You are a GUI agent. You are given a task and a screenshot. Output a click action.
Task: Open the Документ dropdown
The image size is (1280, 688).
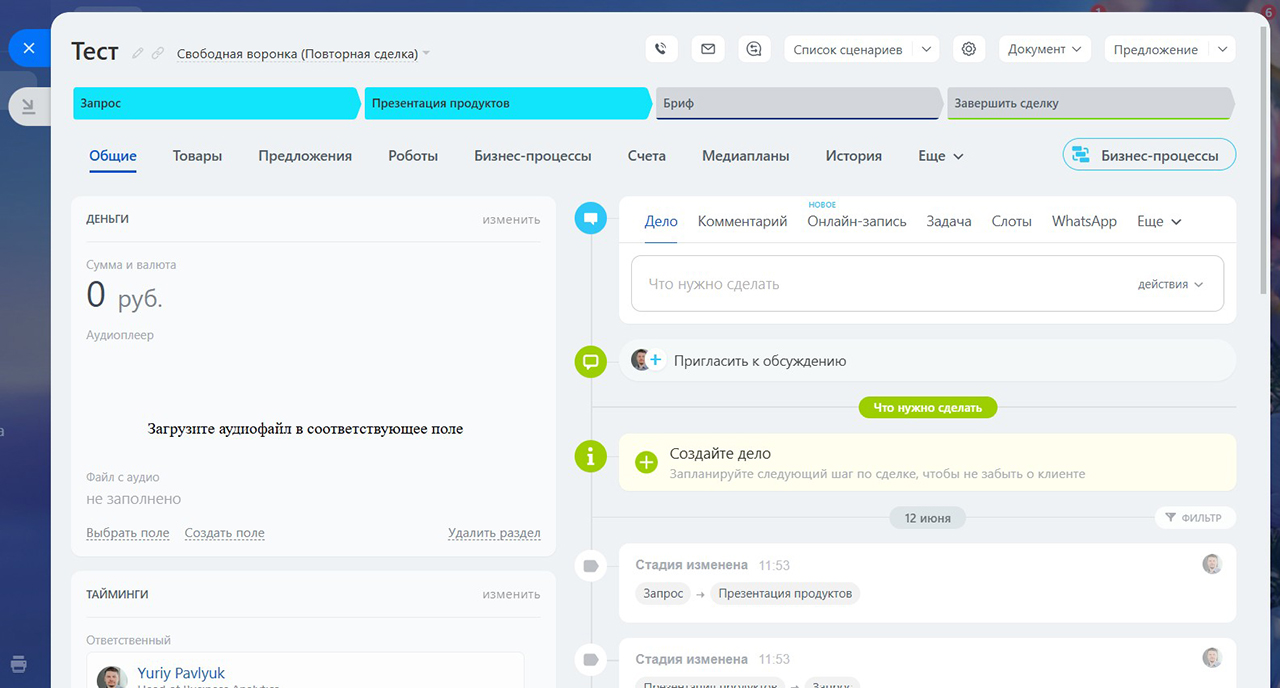[x=1044, y=49]
